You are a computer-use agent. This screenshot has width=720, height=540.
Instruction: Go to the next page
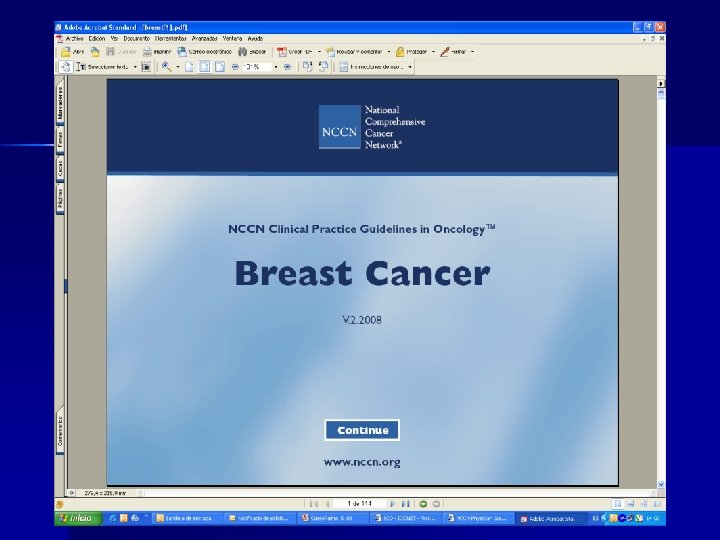392,504
